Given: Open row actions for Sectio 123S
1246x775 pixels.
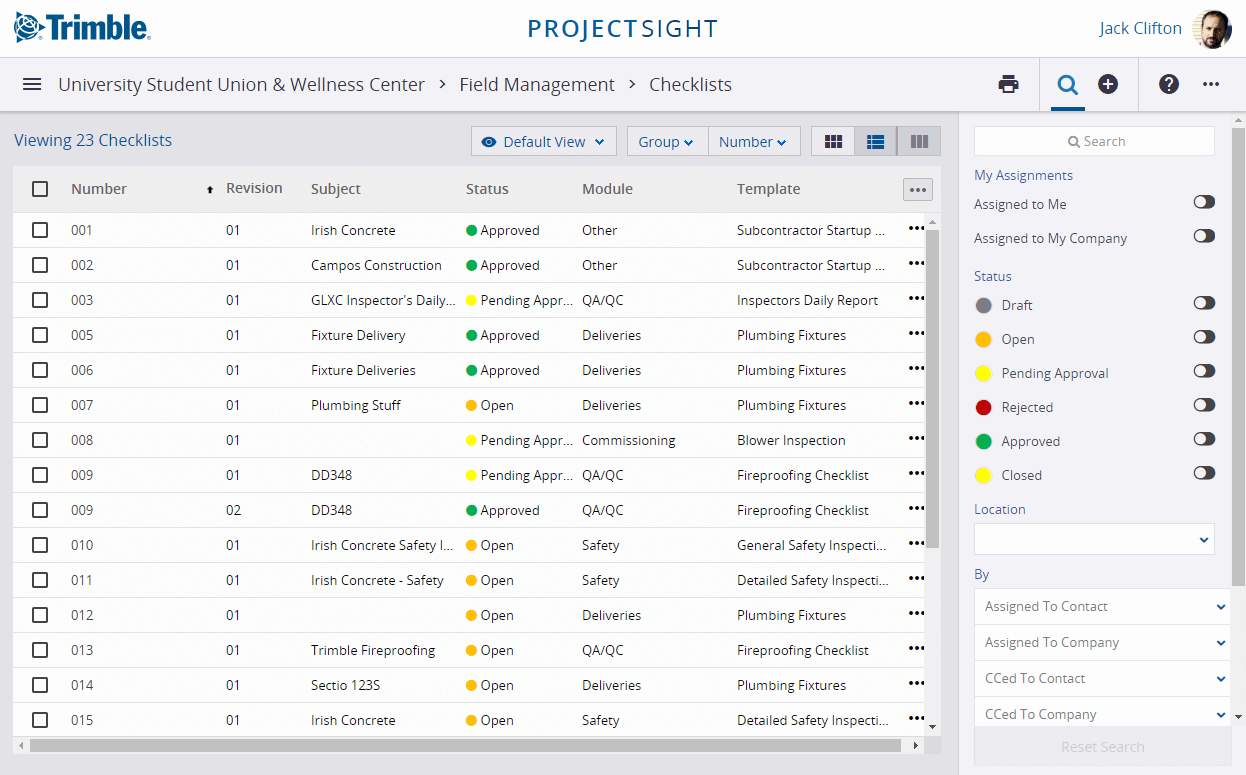Looking at the screenshot, I should [x=916, y=684].
